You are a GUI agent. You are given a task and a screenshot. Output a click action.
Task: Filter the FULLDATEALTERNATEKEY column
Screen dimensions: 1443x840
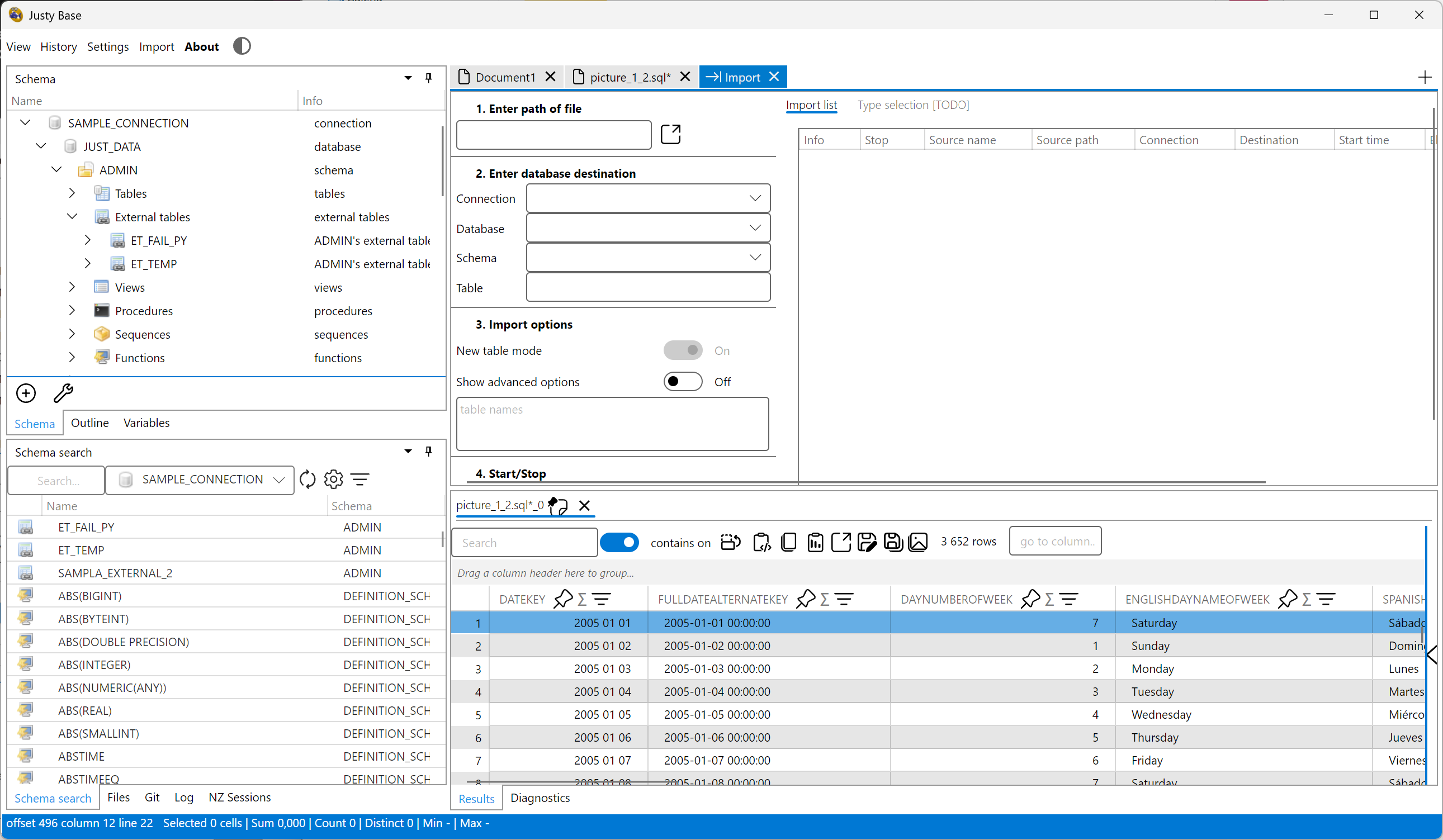[844, 600]
